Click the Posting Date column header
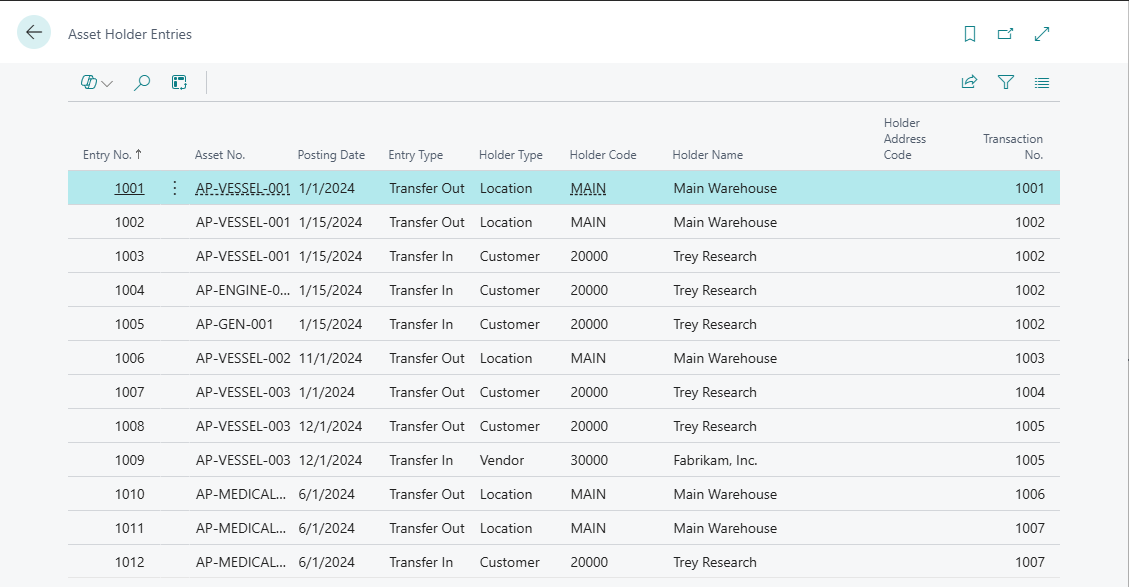 pos(331,155)
